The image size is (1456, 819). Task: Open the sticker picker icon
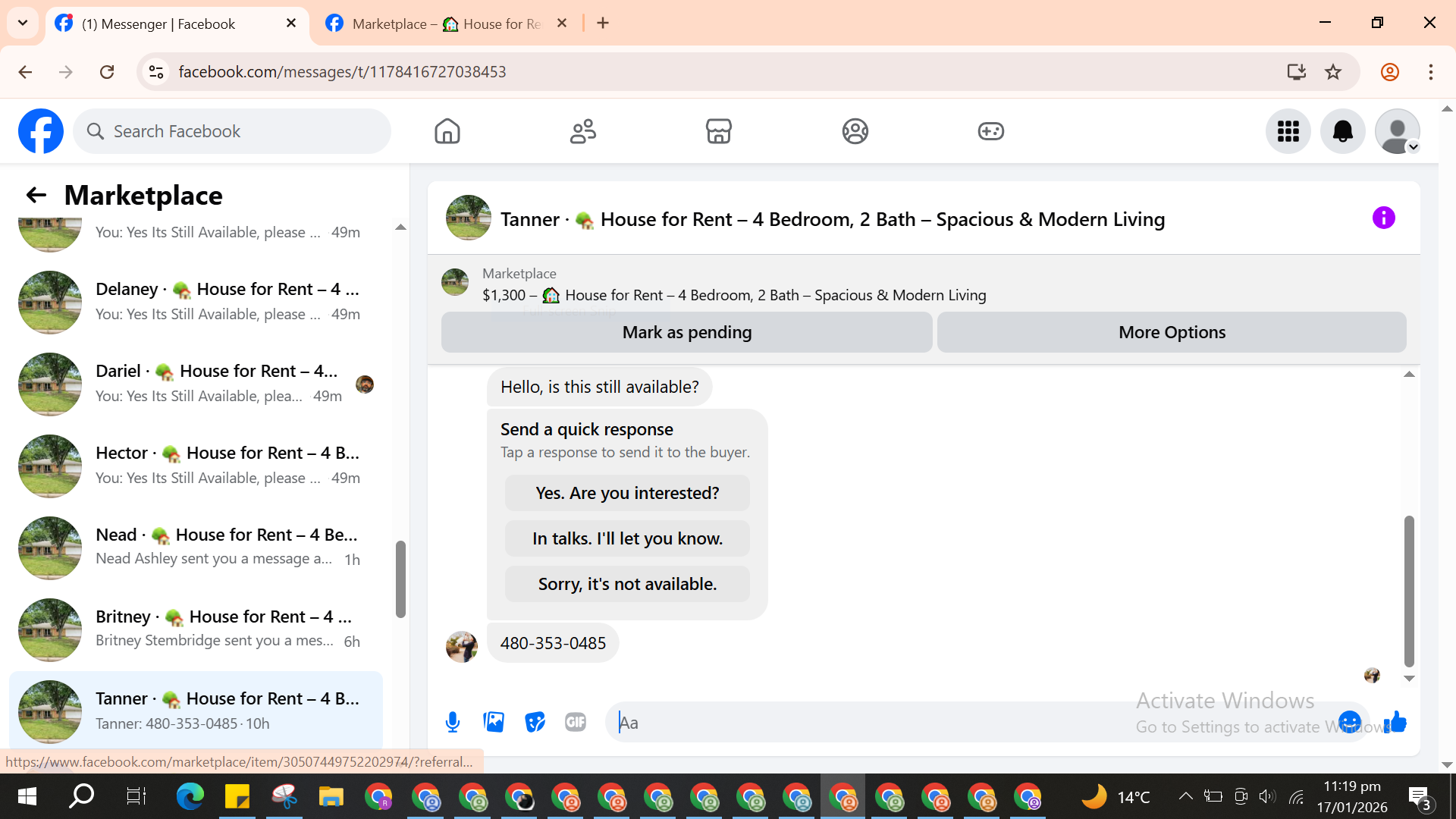point(535,722)
